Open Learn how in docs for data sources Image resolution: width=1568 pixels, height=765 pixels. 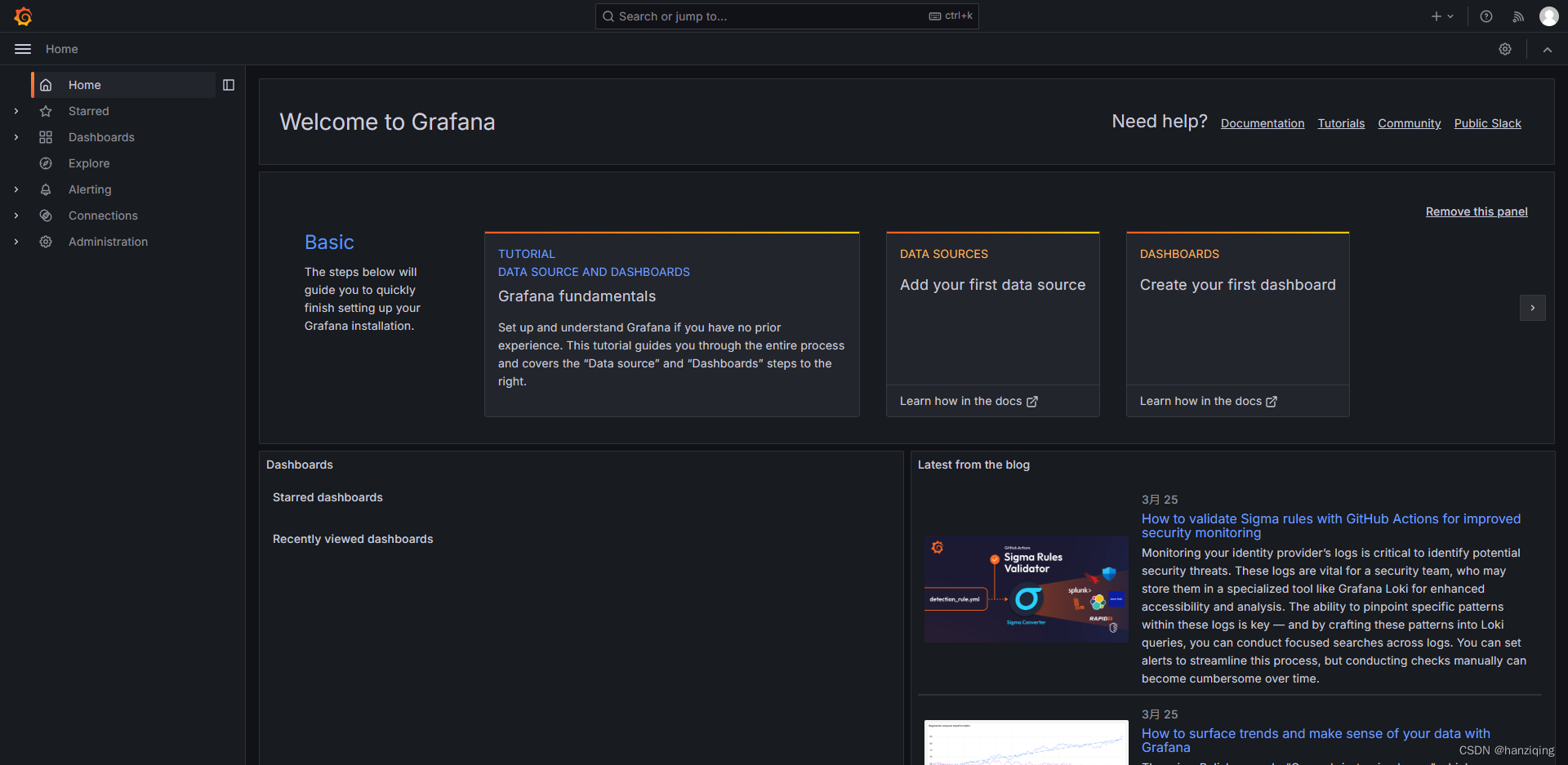click(969, 401)
